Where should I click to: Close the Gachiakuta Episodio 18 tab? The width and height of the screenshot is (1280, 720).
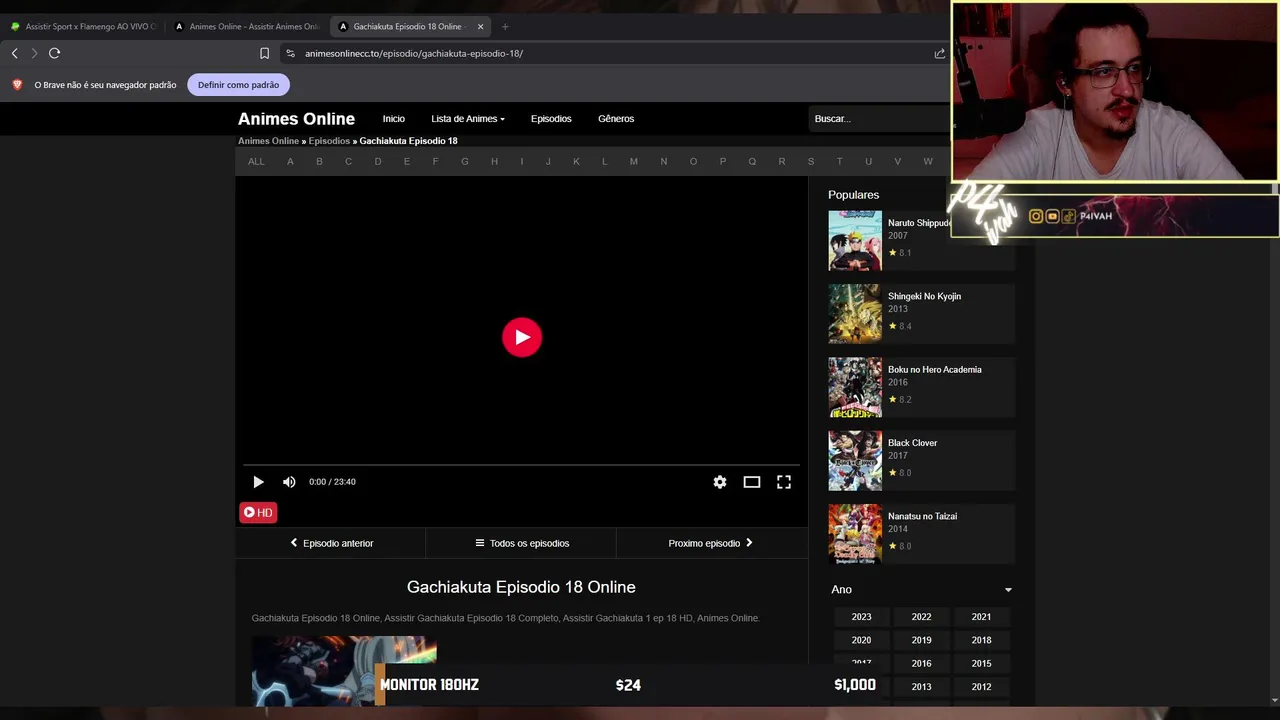[x=480, y=26]
